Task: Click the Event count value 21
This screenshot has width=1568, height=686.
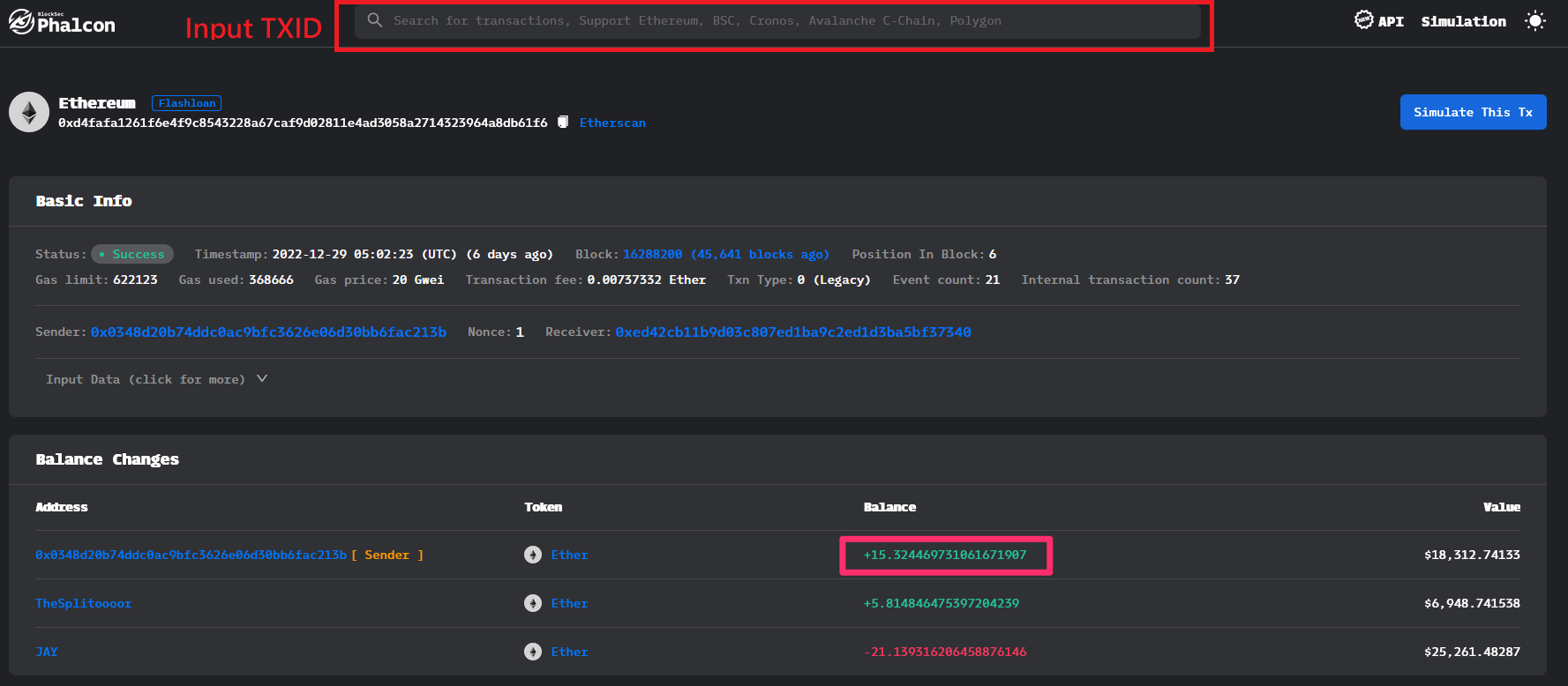Action: click(x=993, y=280)
